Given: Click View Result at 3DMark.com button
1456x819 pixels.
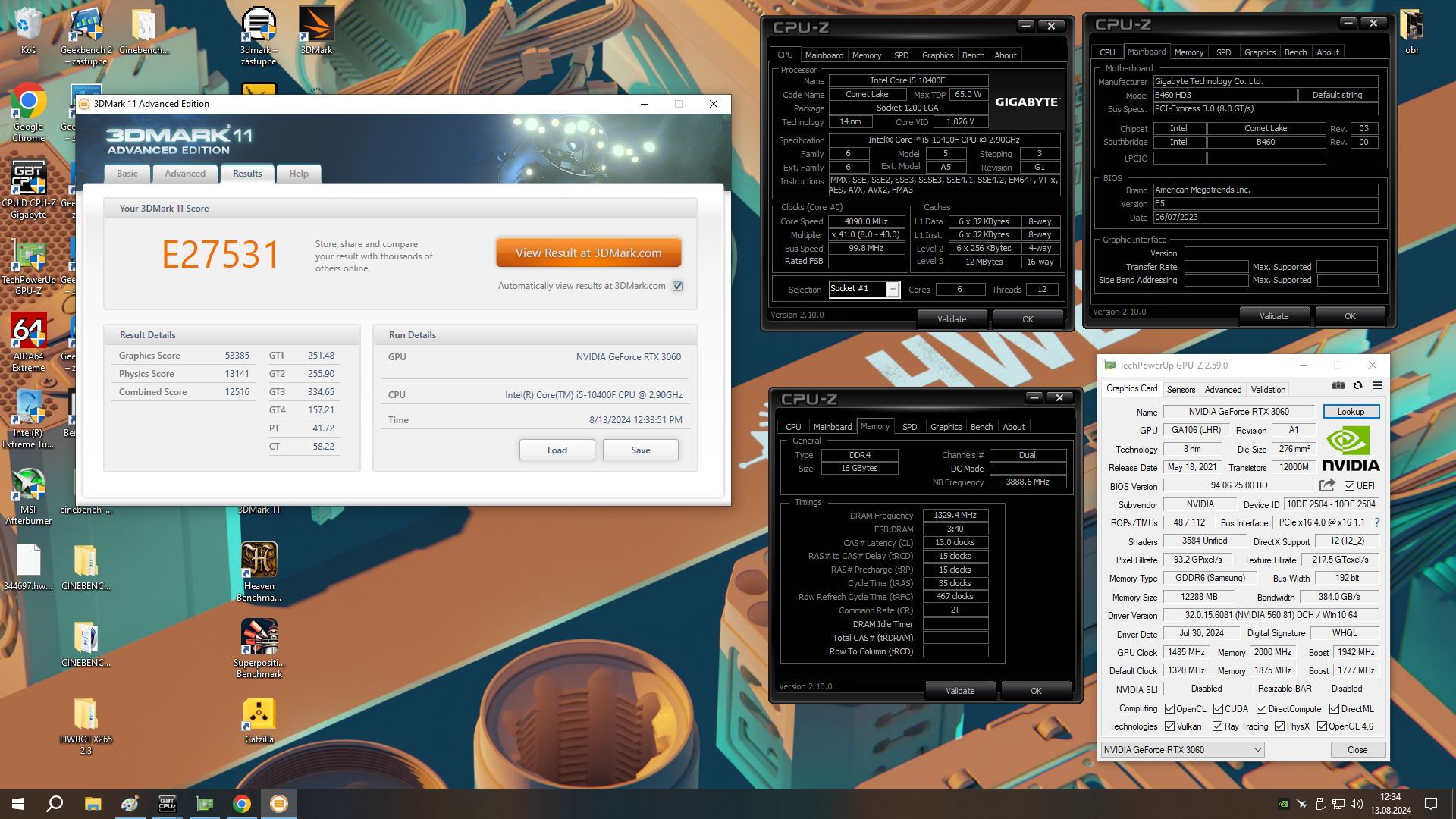Looking at the screenshot, I should 588,253.
